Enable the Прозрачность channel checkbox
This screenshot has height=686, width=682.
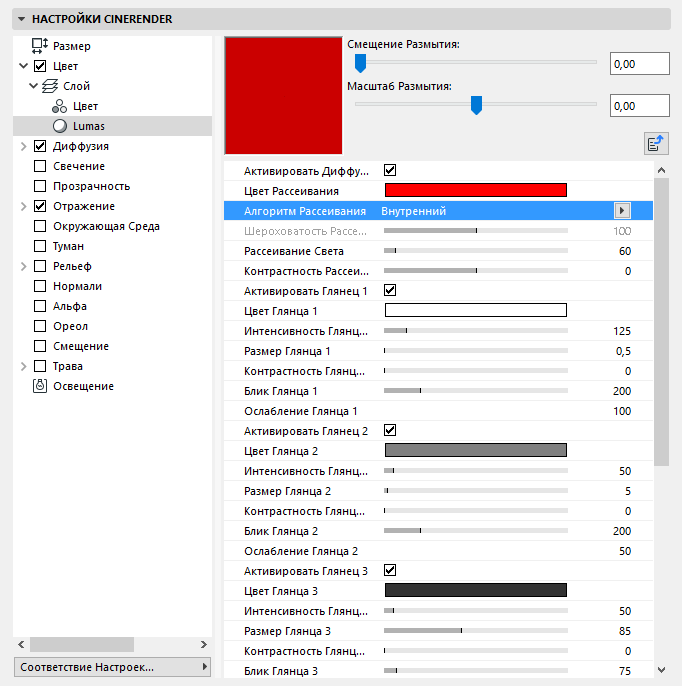[40, 186]
